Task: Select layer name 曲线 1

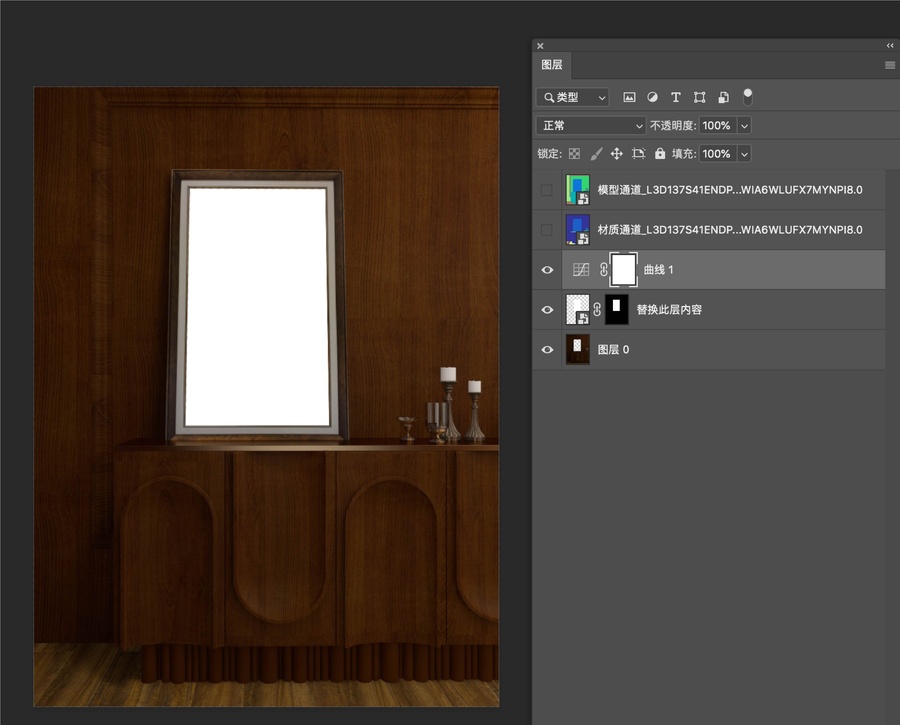Action: click(658, 269)
